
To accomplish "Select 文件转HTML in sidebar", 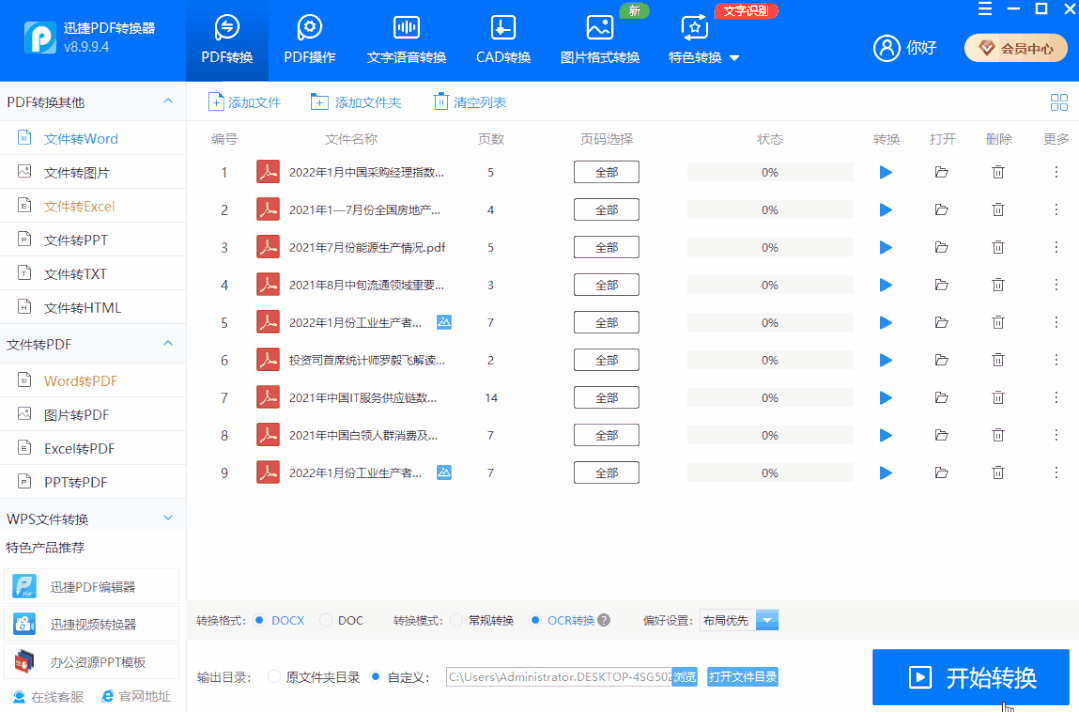I will pyautogui.click(x=93, y=307).
